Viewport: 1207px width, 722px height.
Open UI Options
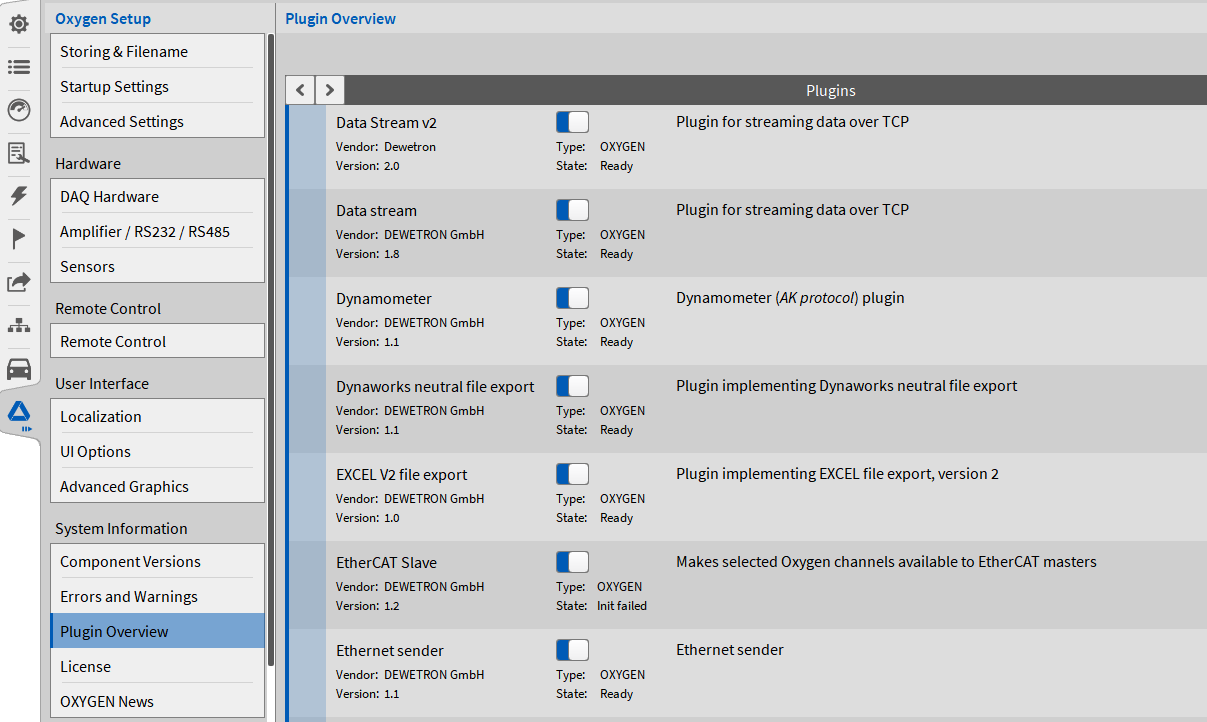157,451
